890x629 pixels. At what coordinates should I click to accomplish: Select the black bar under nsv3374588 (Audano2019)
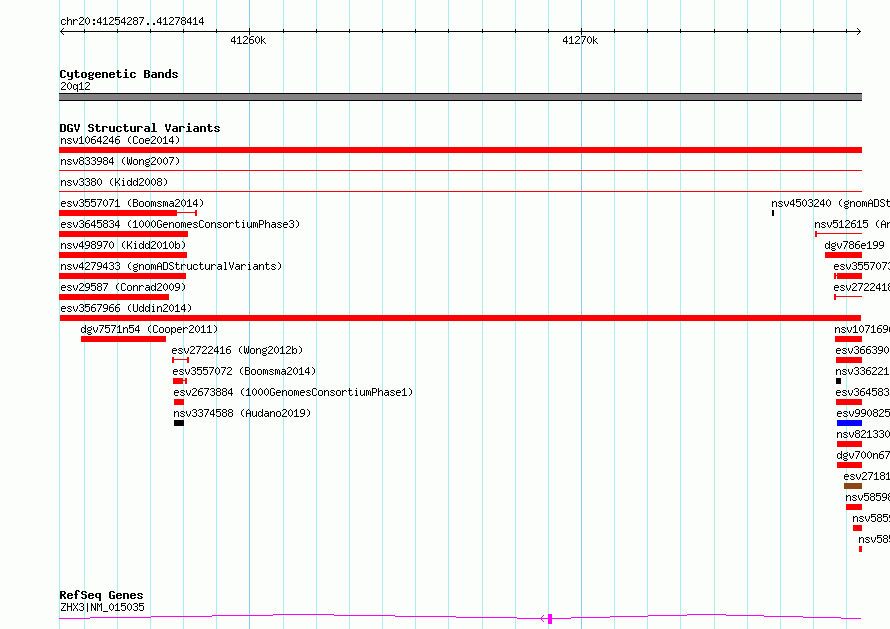pyautogui.click(x=179, y=423)
